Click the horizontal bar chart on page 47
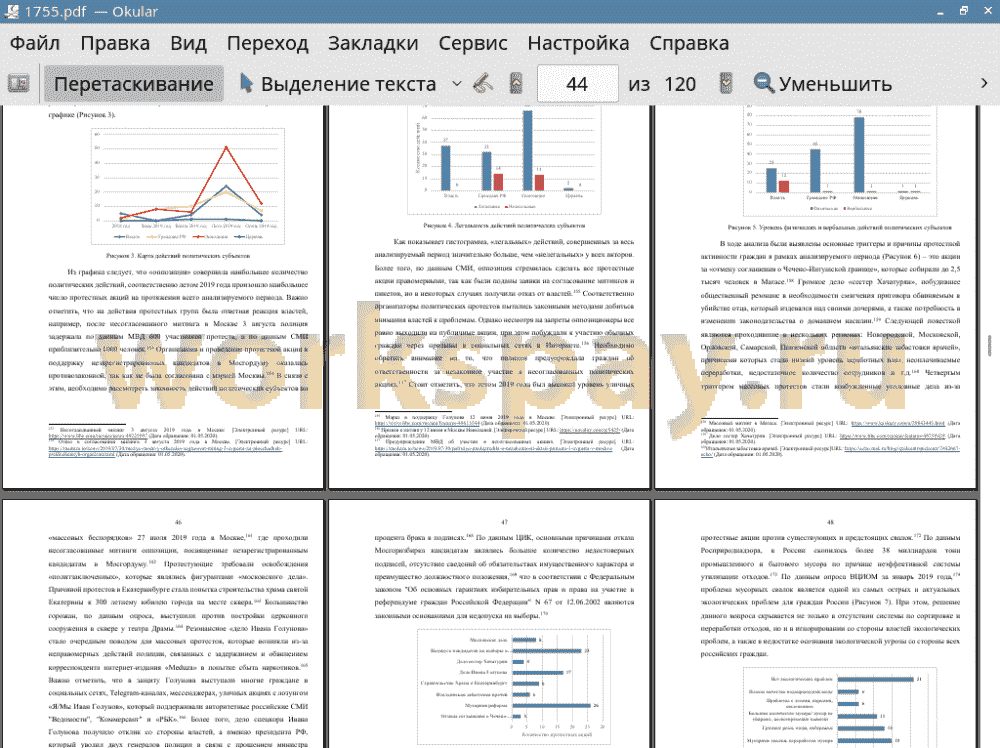Screen dimensions: 1000x748 [514, 686]
